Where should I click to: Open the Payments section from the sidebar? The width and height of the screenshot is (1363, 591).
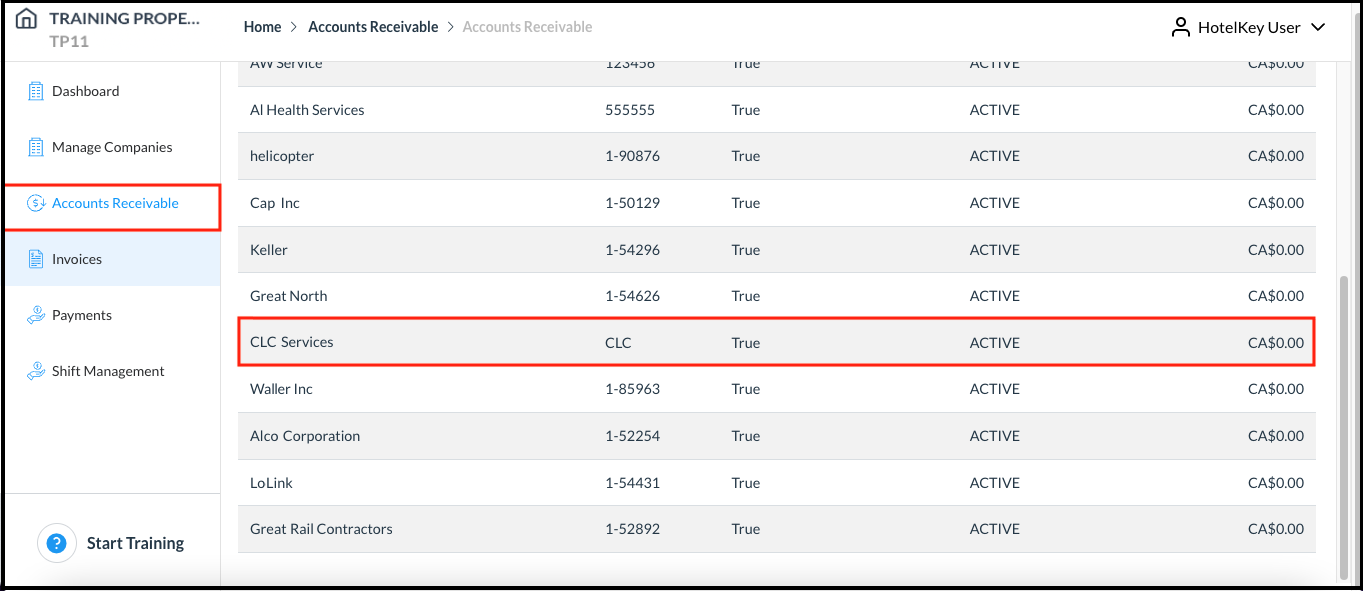tap(81, 314)
